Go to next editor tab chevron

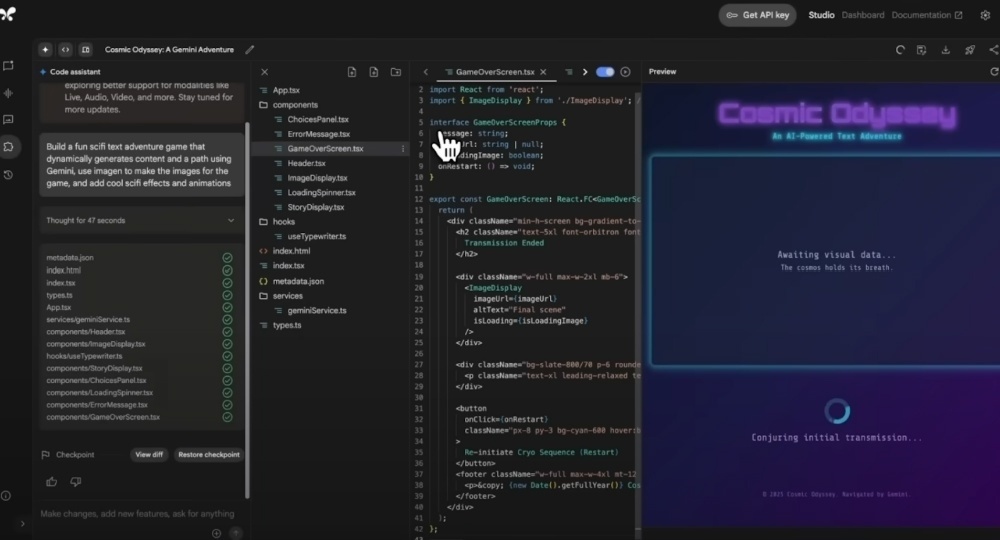[x=585, y=72]
